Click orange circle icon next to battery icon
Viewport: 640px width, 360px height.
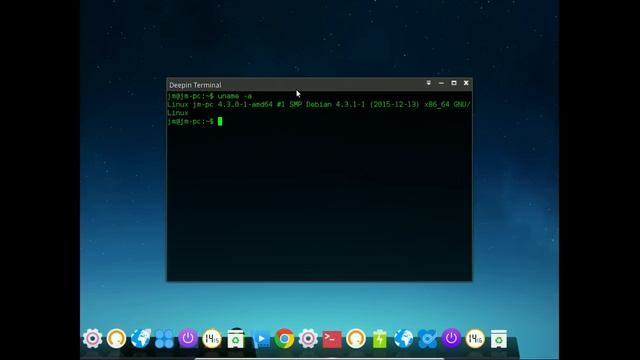coord(356,338)
